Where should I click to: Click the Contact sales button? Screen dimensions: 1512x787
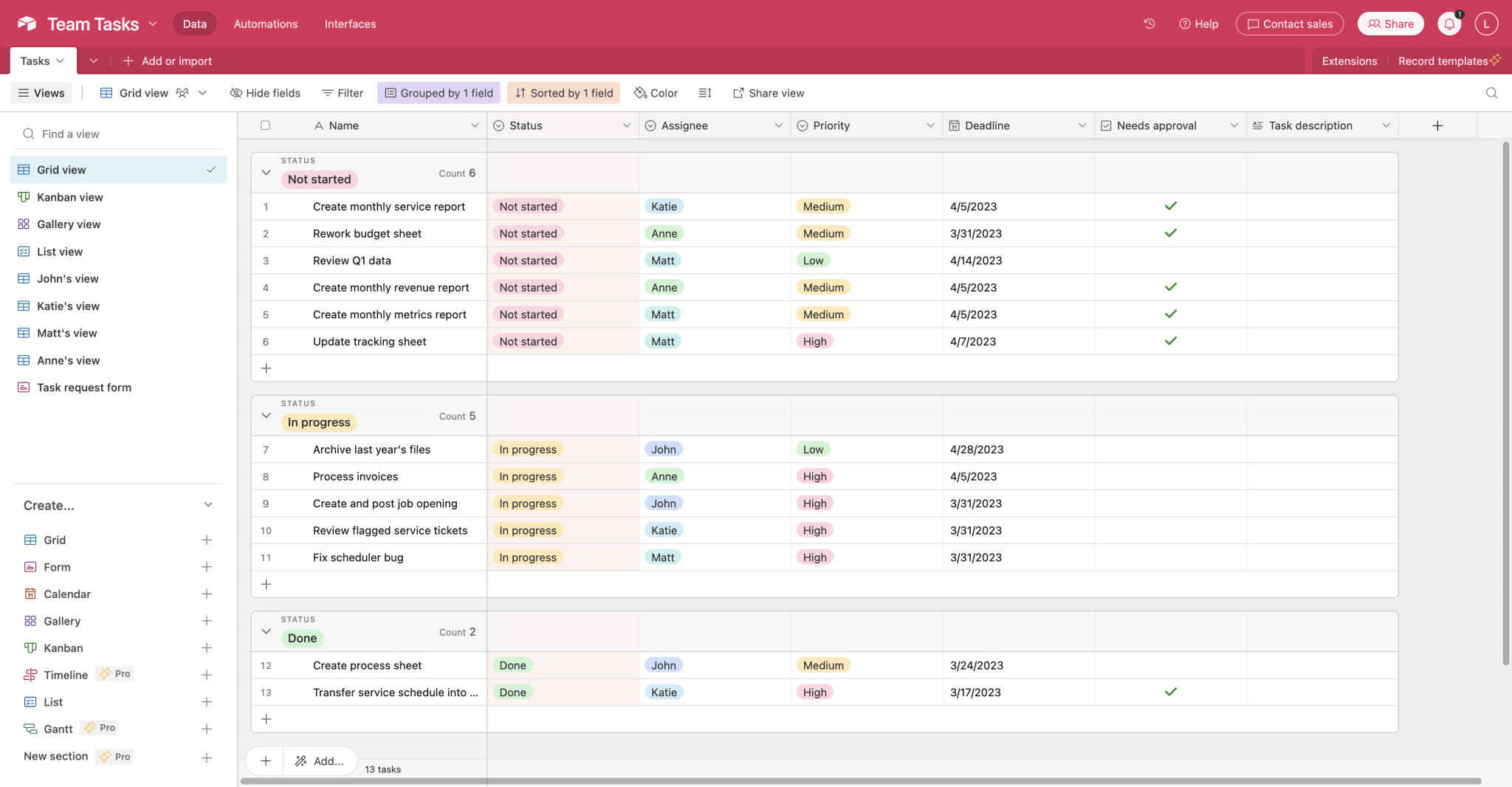[x=1289, y=23]
